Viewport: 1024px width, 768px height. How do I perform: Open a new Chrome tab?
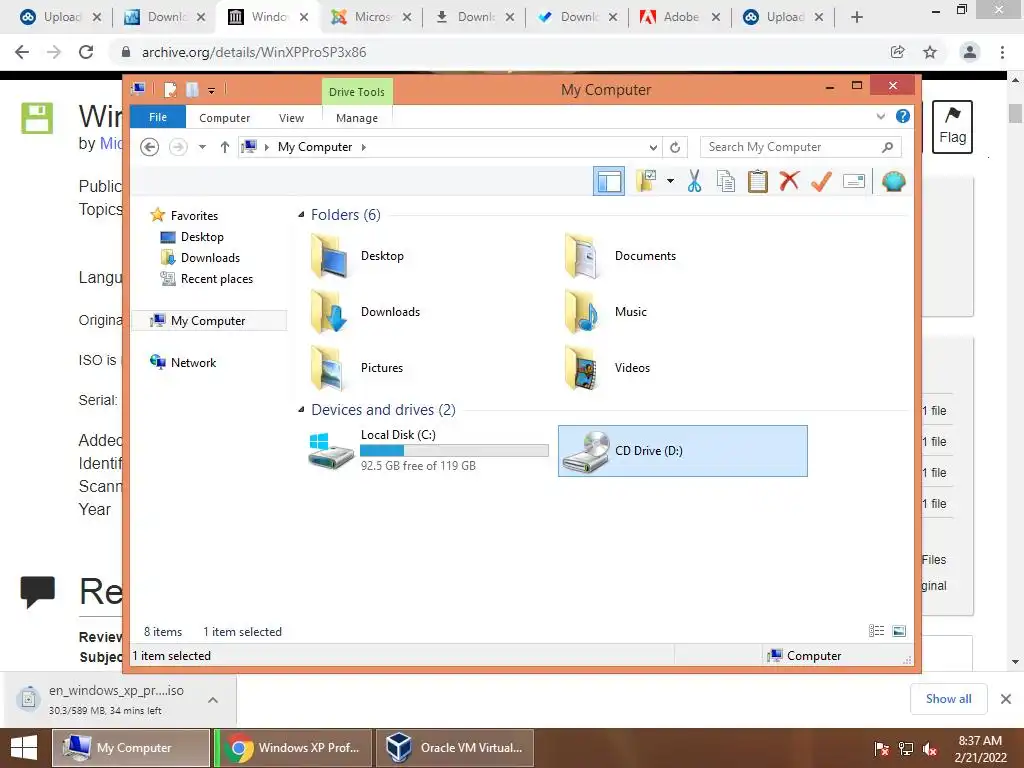[857, 17]
